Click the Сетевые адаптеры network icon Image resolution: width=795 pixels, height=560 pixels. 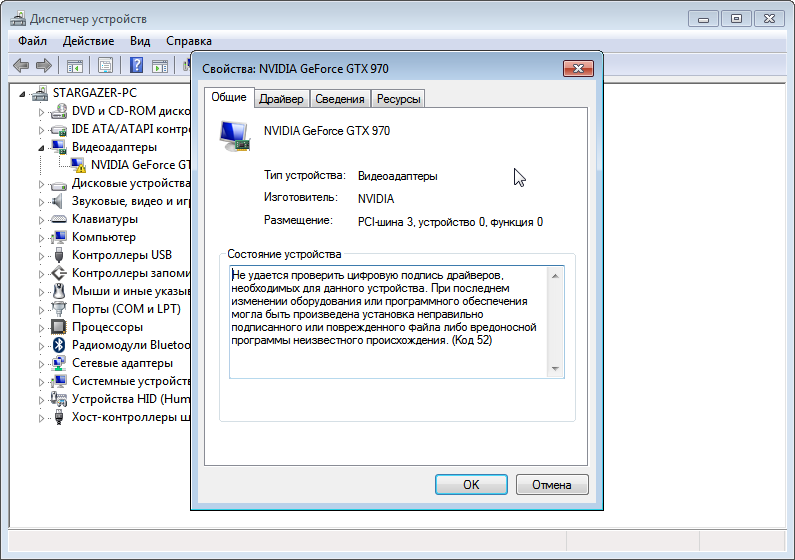(x=59, y=363)
